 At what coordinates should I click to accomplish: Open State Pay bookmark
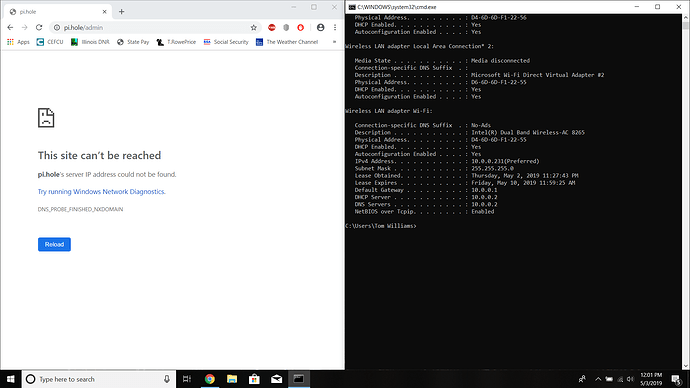click(133, 42)
